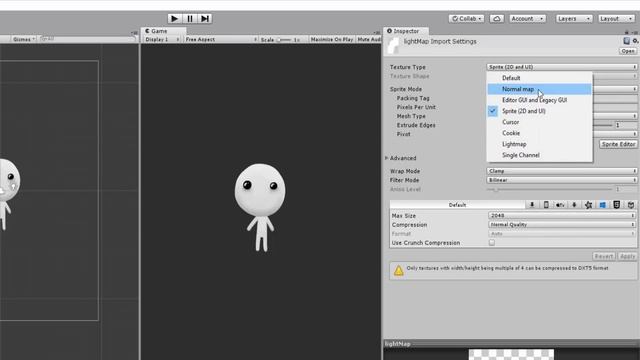Click the lightMap preview header bar
640x360 pixels.
point(511,344)
